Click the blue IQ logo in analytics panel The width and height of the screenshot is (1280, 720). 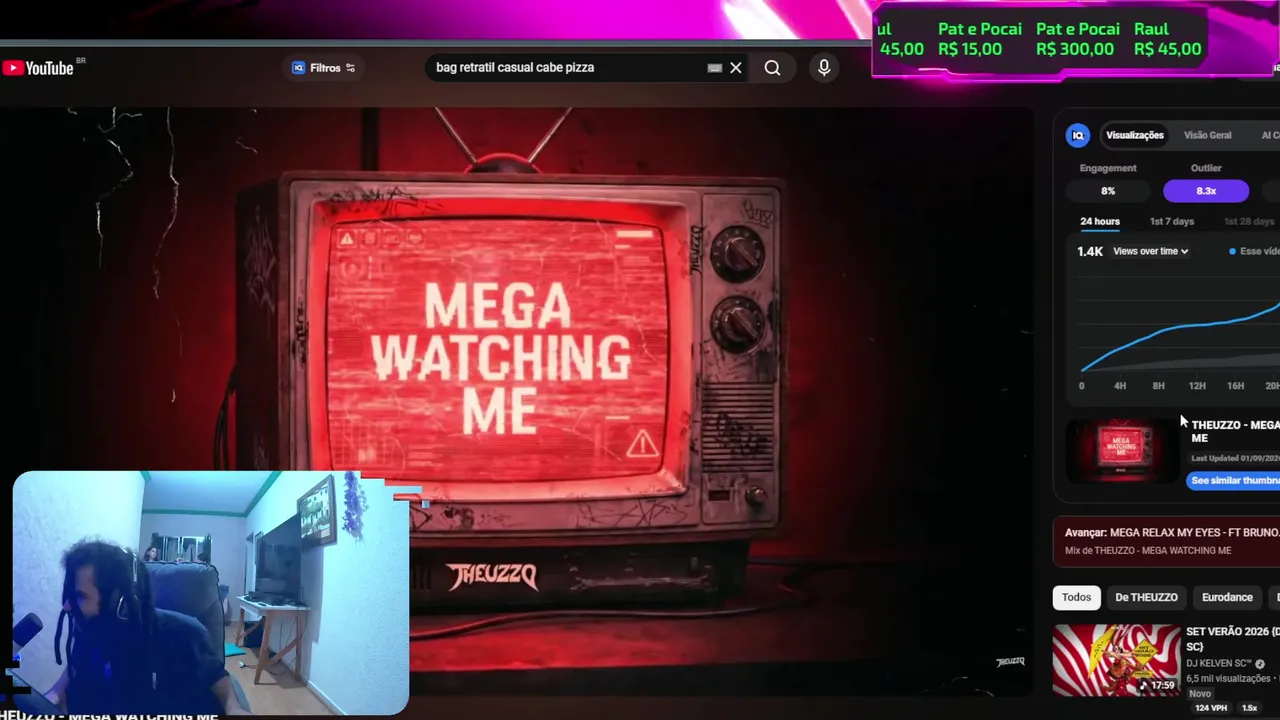[1078, 135]
